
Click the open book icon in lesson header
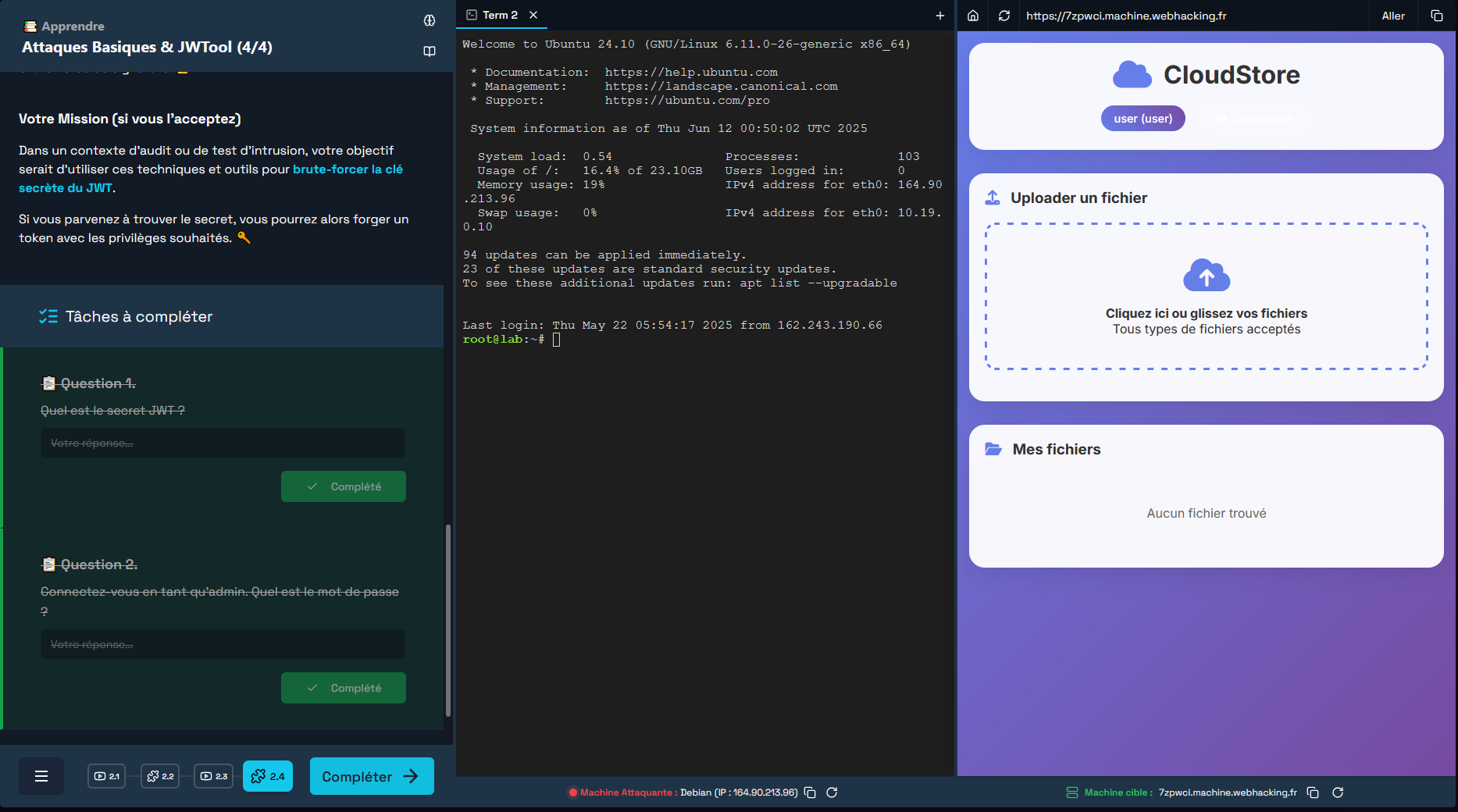[430, 51]
